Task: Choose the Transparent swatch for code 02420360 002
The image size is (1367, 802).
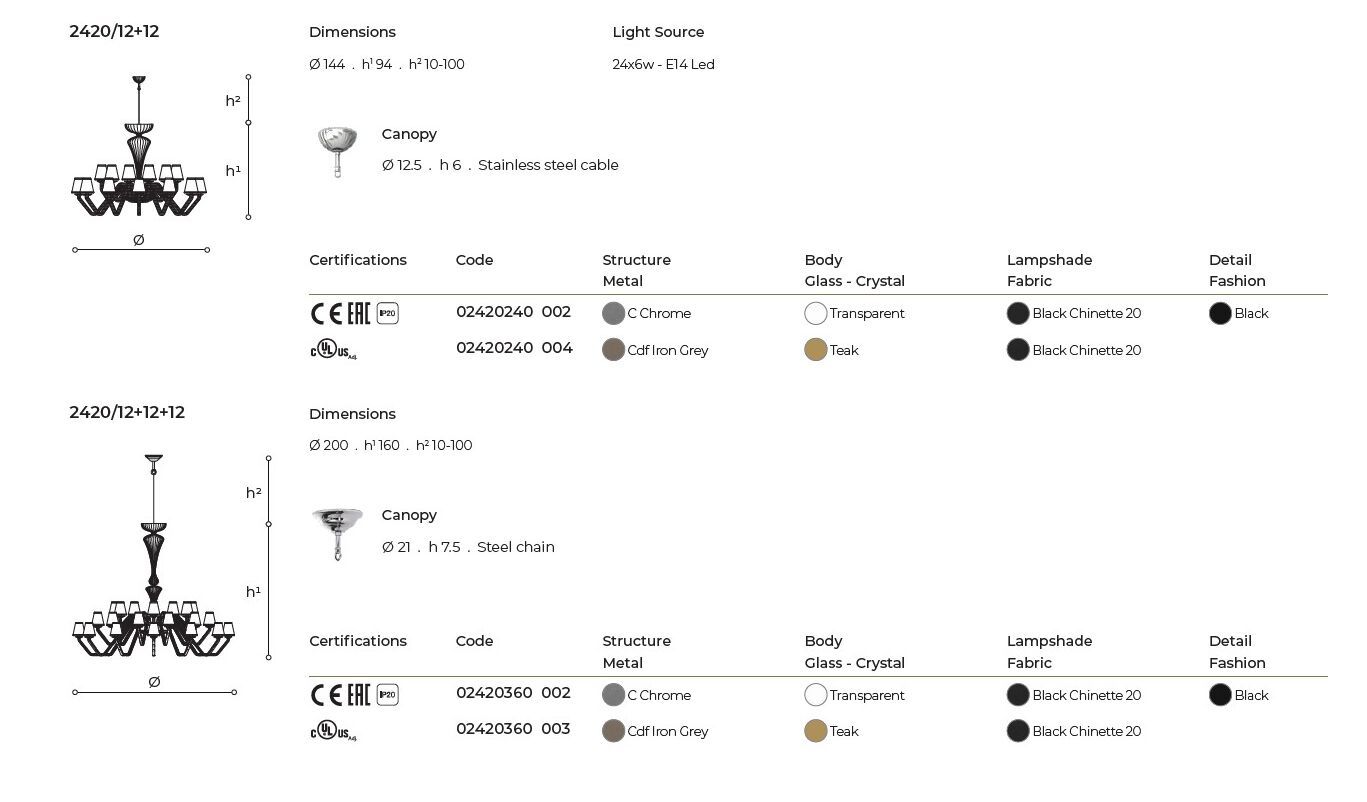Action: (816, 695)
